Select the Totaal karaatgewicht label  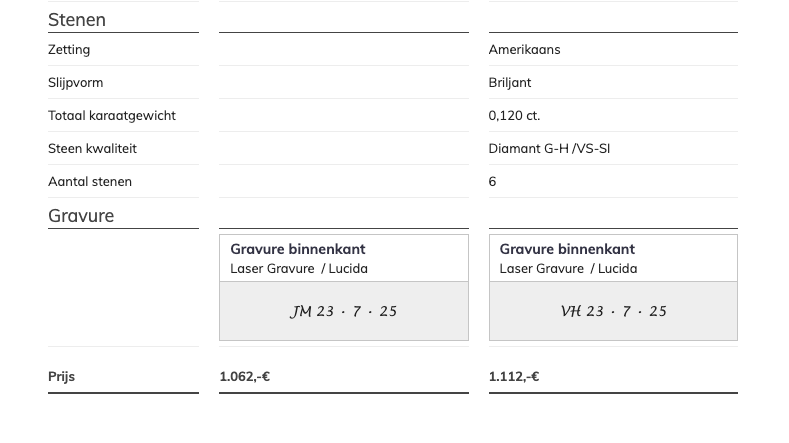[112, 116]
